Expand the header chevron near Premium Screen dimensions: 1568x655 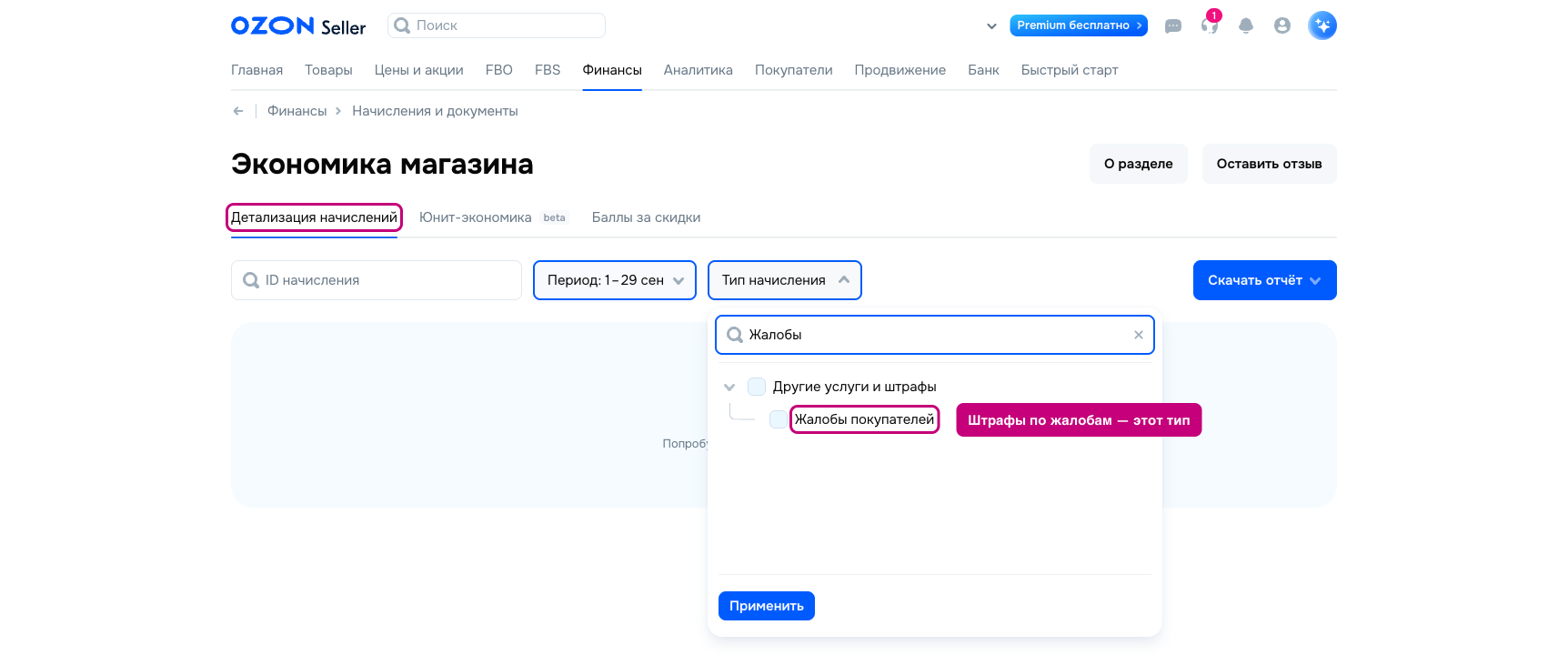click(x=991, y=26)
